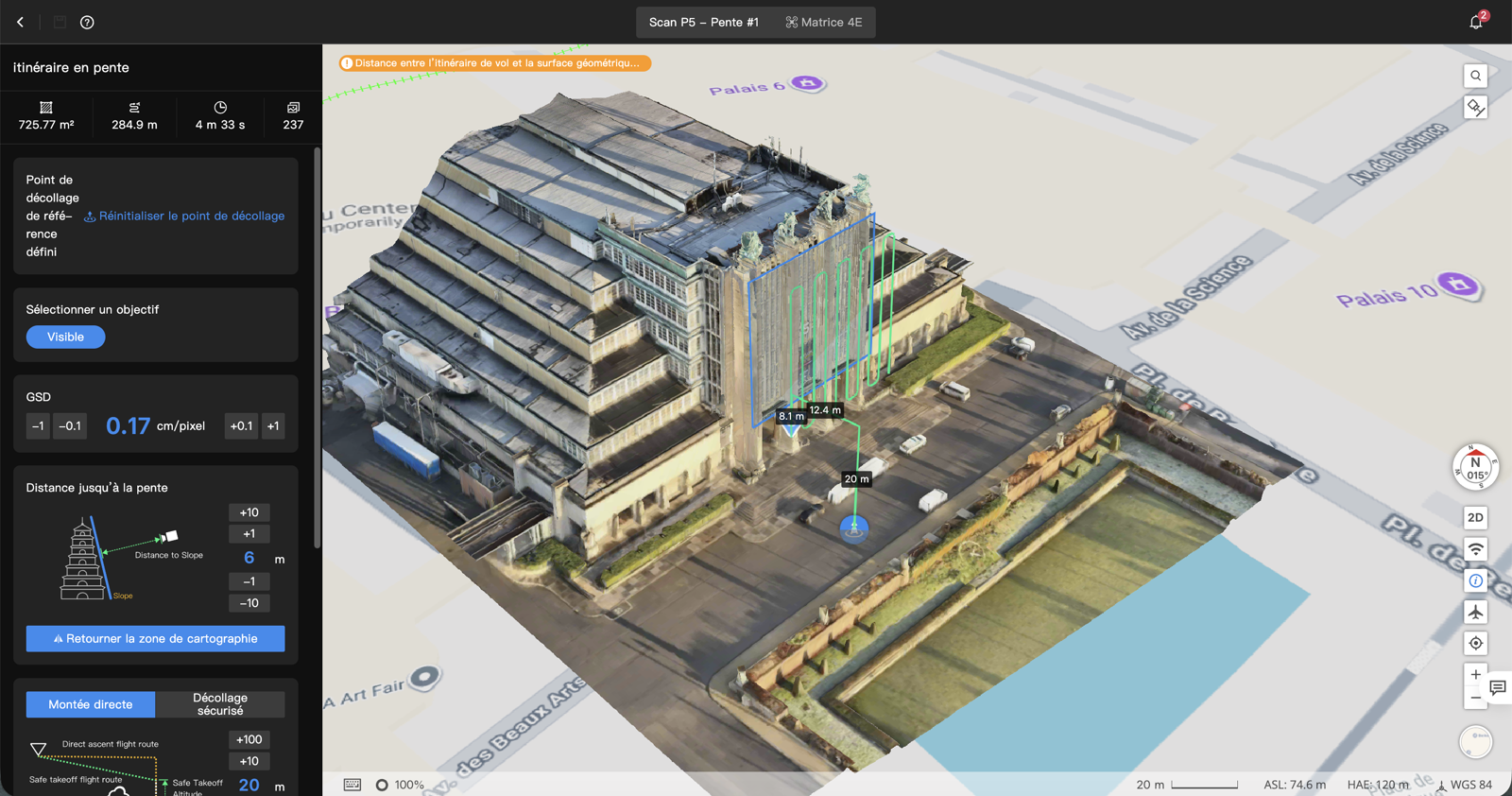Click the left panel scrollbar
The height and width of the screenshot is (796, 1512).
click(318, 348)
